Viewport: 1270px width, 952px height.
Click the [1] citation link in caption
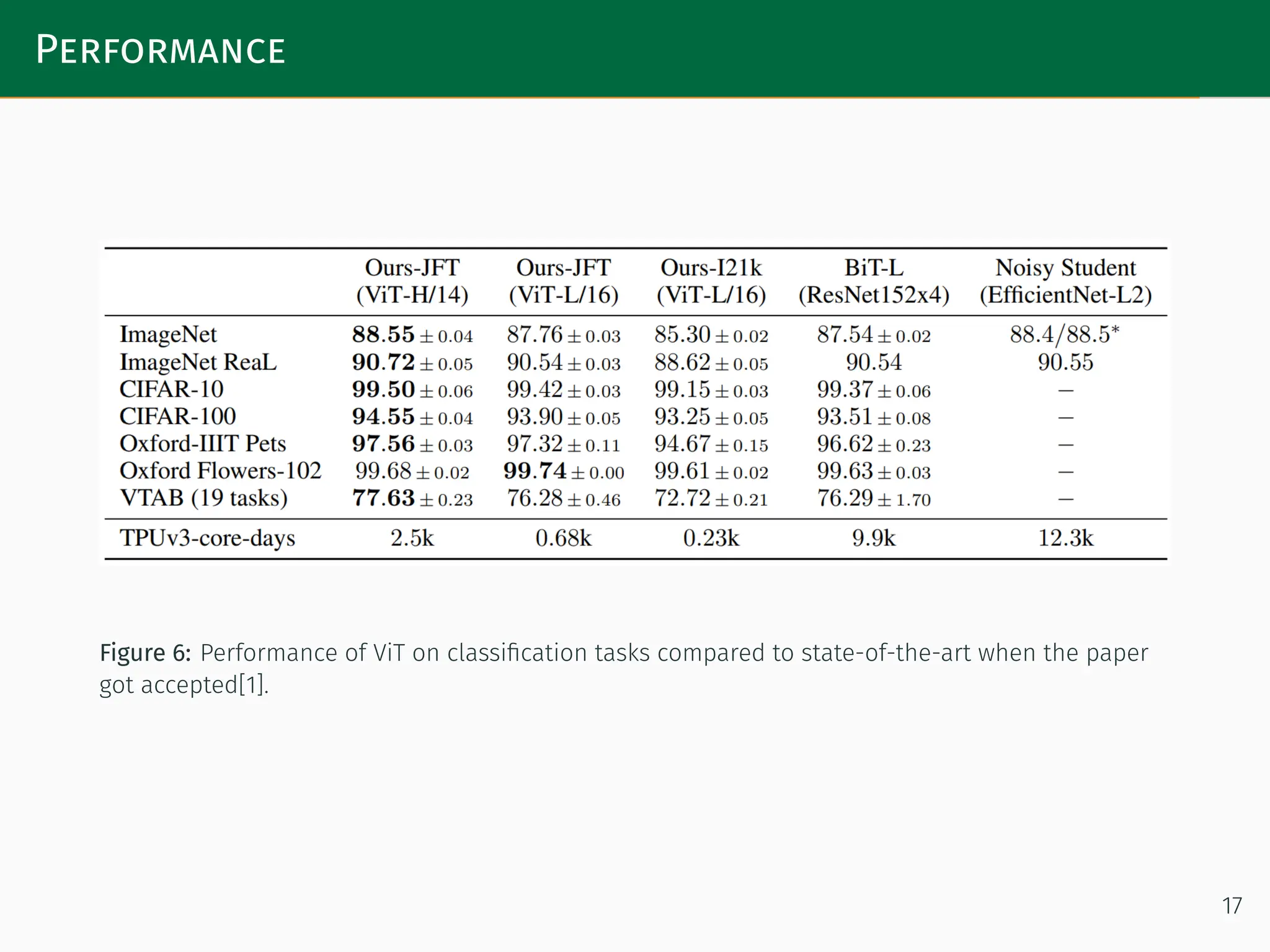[252, 685]
